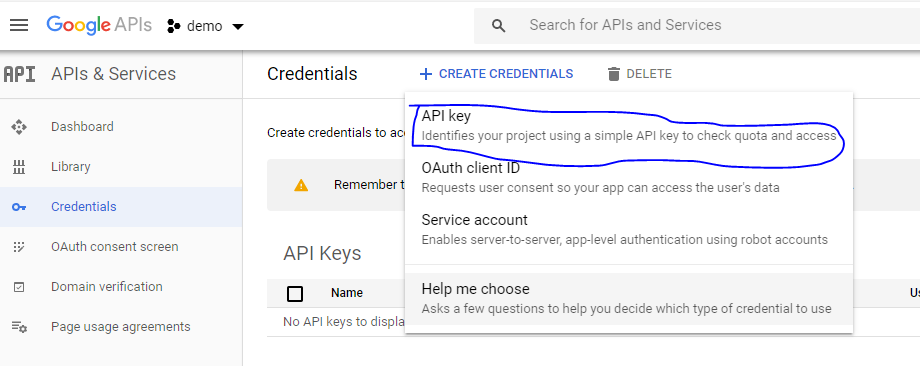
Task: Click the orange warning triangle icon
Action: 301,185
